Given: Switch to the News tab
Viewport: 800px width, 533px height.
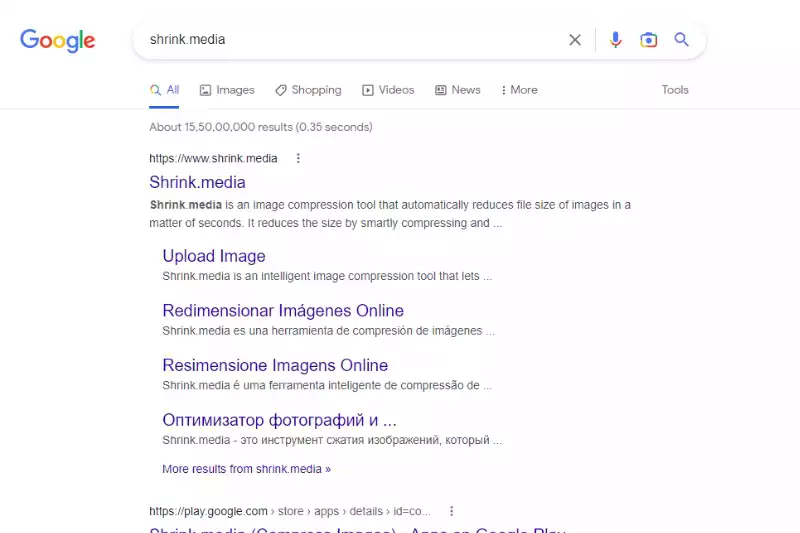Looking at the screenshot, I should [x=458, y=90].
